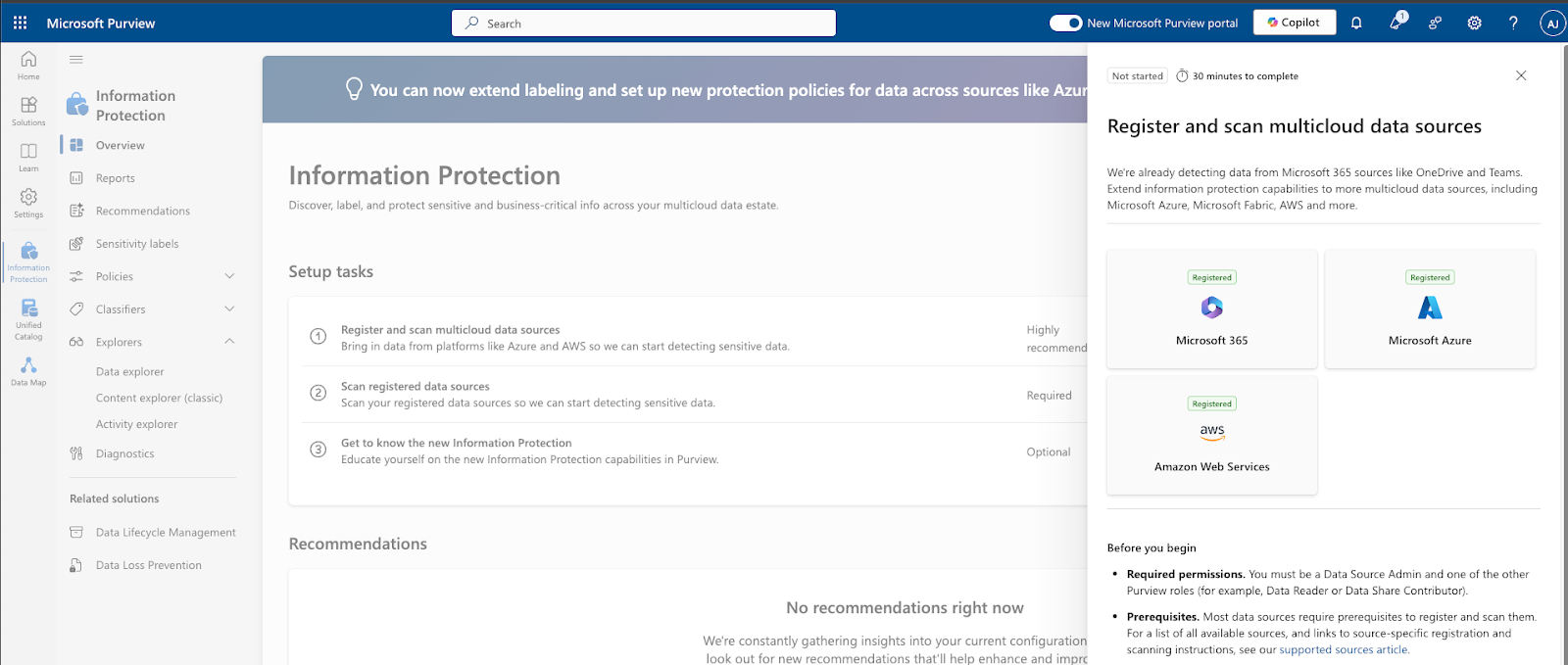1568x665 pixels.
Task: Click the Optional label in setup tasks
Action: point(1049,452)
